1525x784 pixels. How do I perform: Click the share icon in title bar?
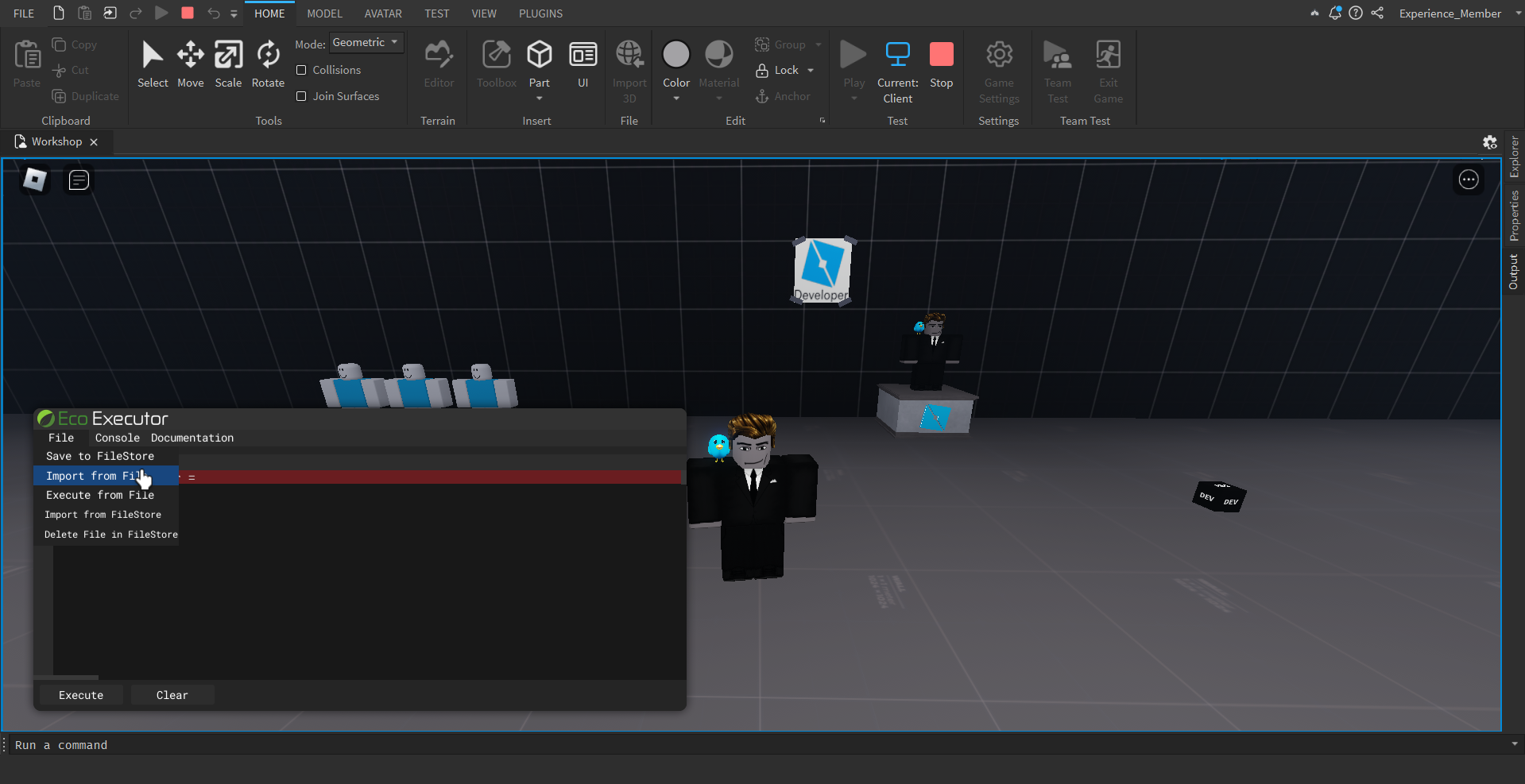pos(1377,13)
